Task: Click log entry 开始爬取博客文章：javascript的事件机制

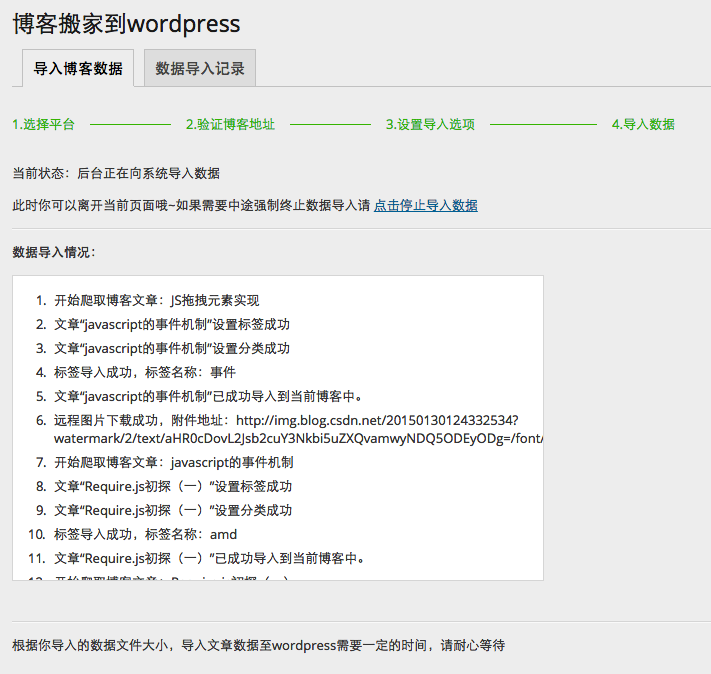Action: click(x=174, y=462)
